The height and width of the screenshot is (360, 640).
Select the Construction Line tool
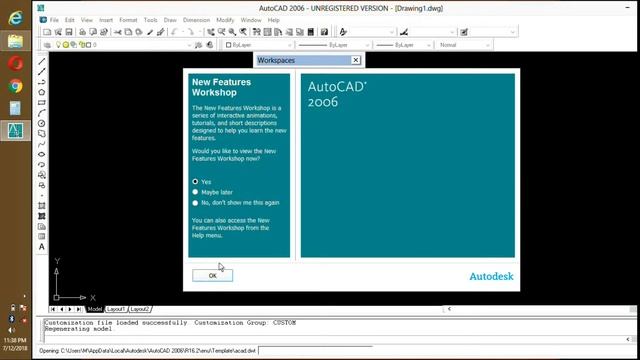pyautogui.click(x=42, y=72)
